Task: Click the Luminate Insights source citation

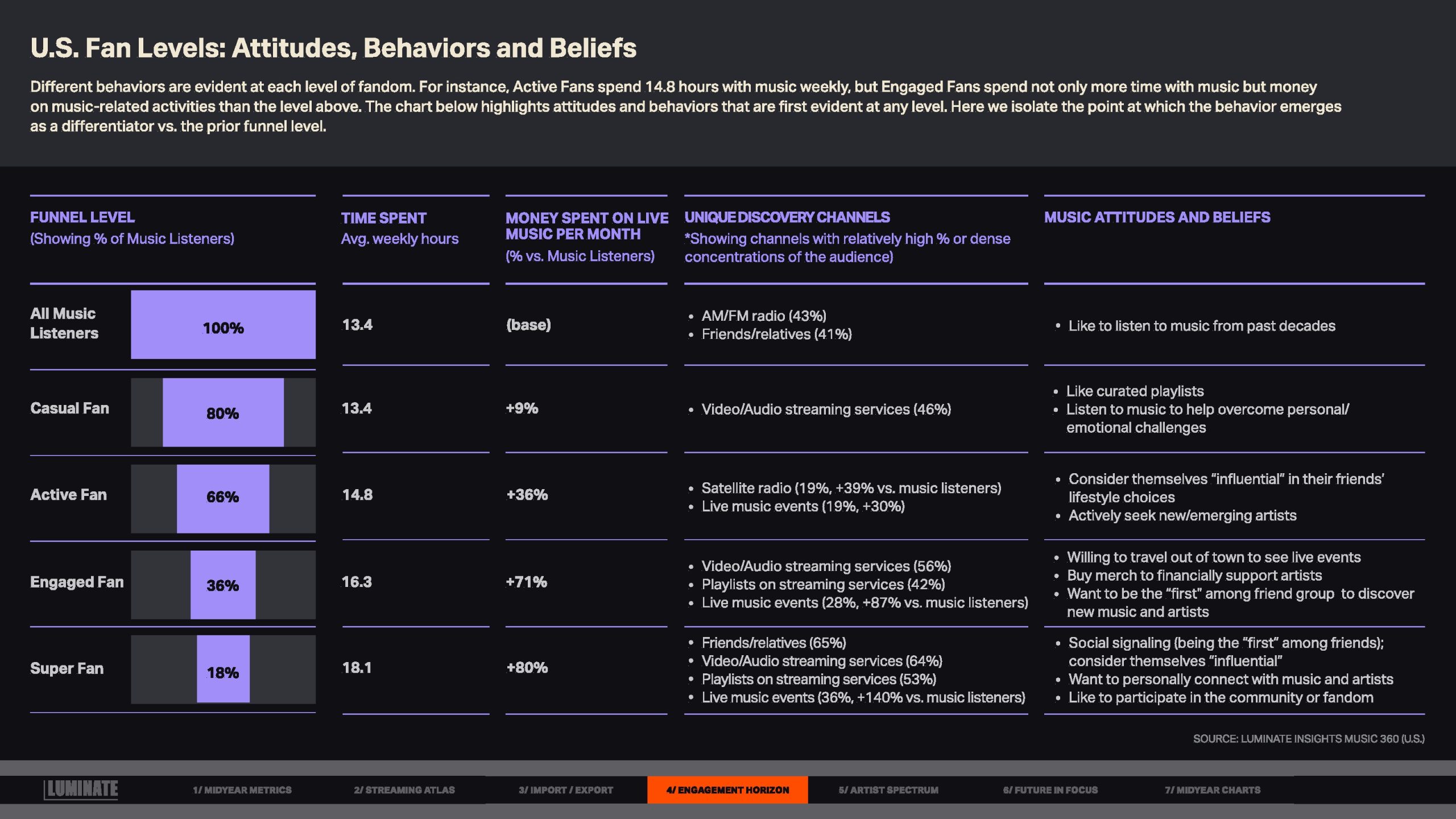Action: [1309, 739]
